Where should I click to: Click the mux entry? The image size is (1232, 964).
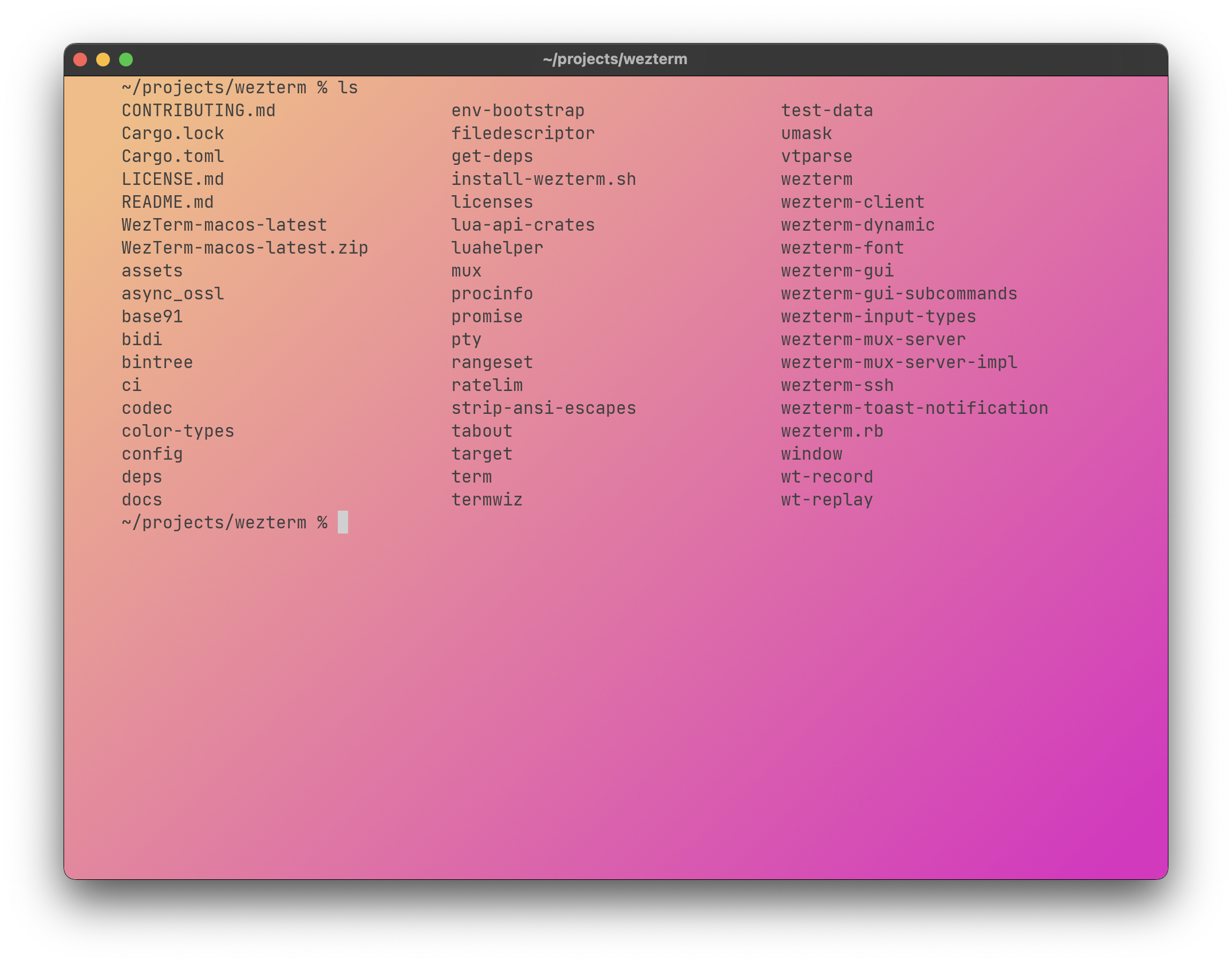tap(467, 271)
